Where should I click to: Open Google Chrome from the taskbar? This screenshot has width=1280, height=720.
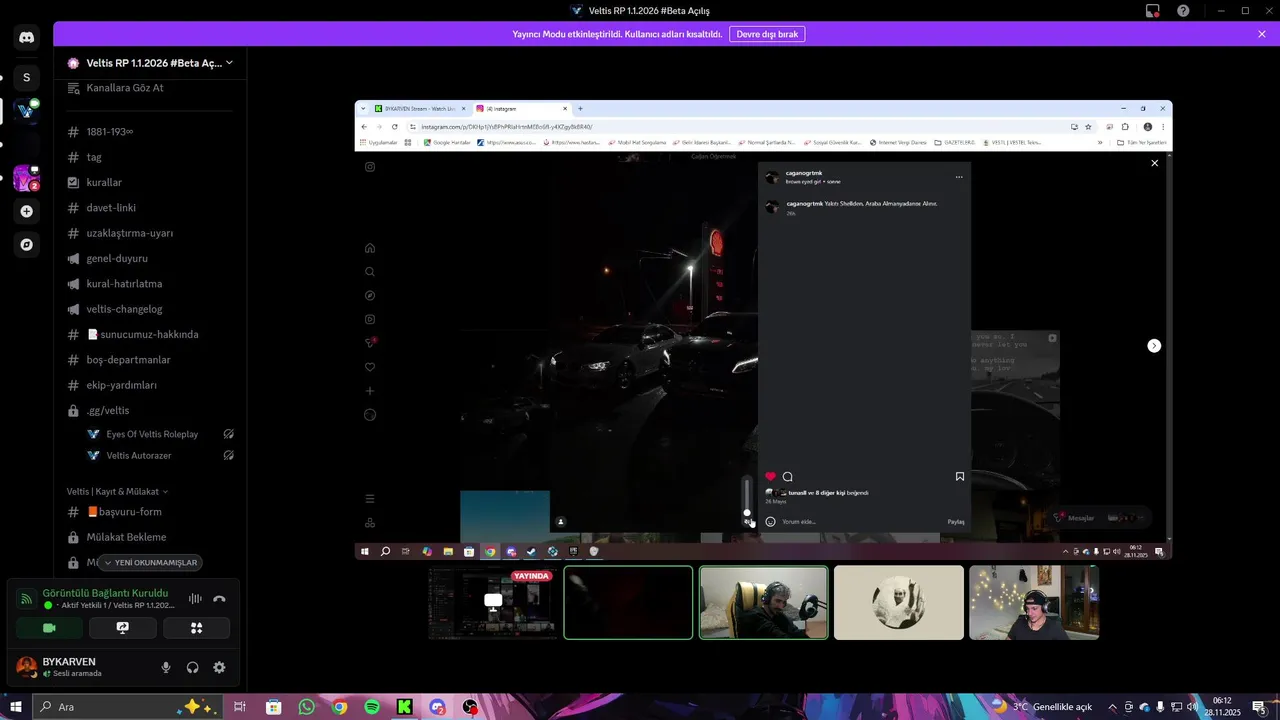340,707
